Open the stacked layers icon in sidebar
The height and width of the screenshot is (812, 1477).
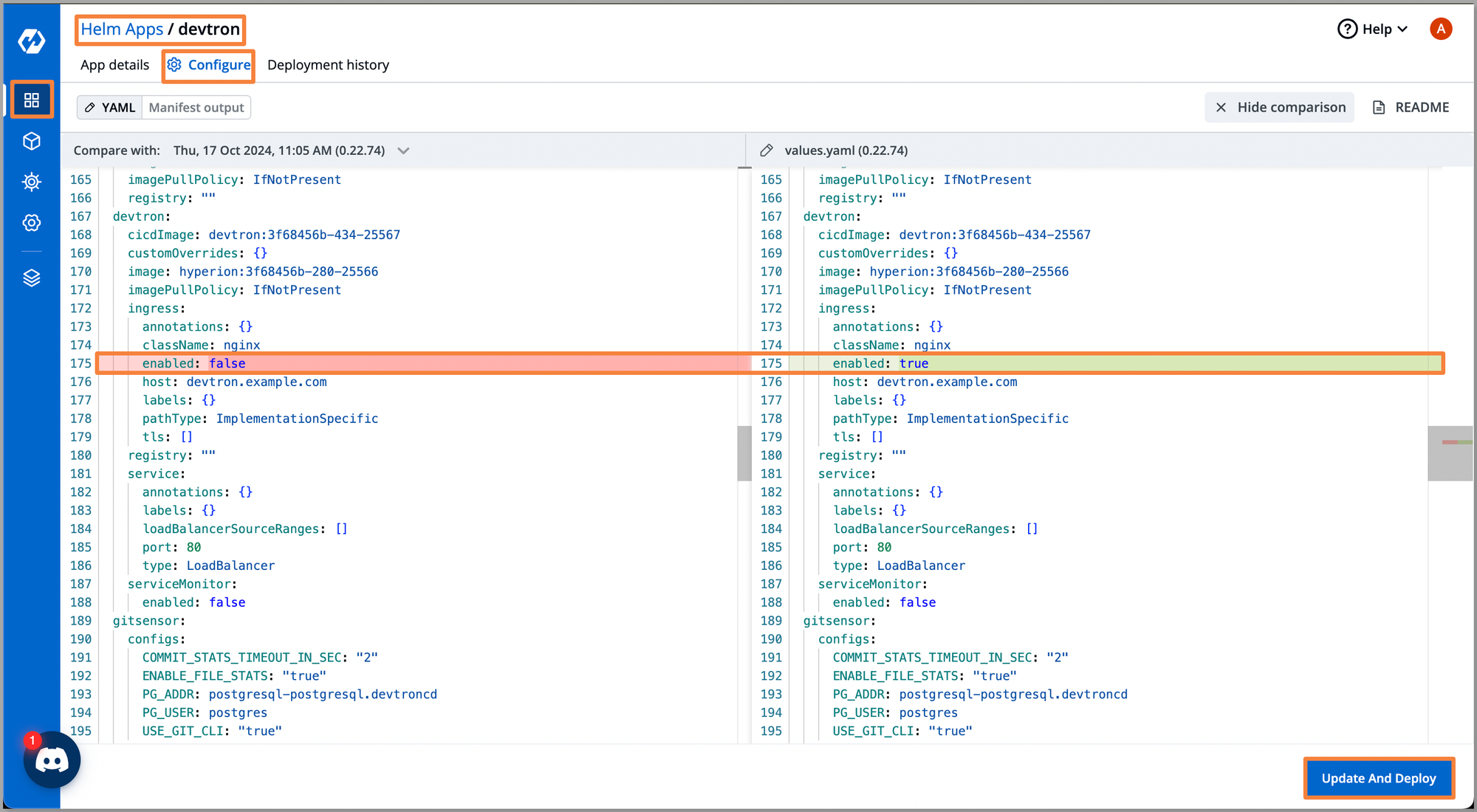point(32,278)
